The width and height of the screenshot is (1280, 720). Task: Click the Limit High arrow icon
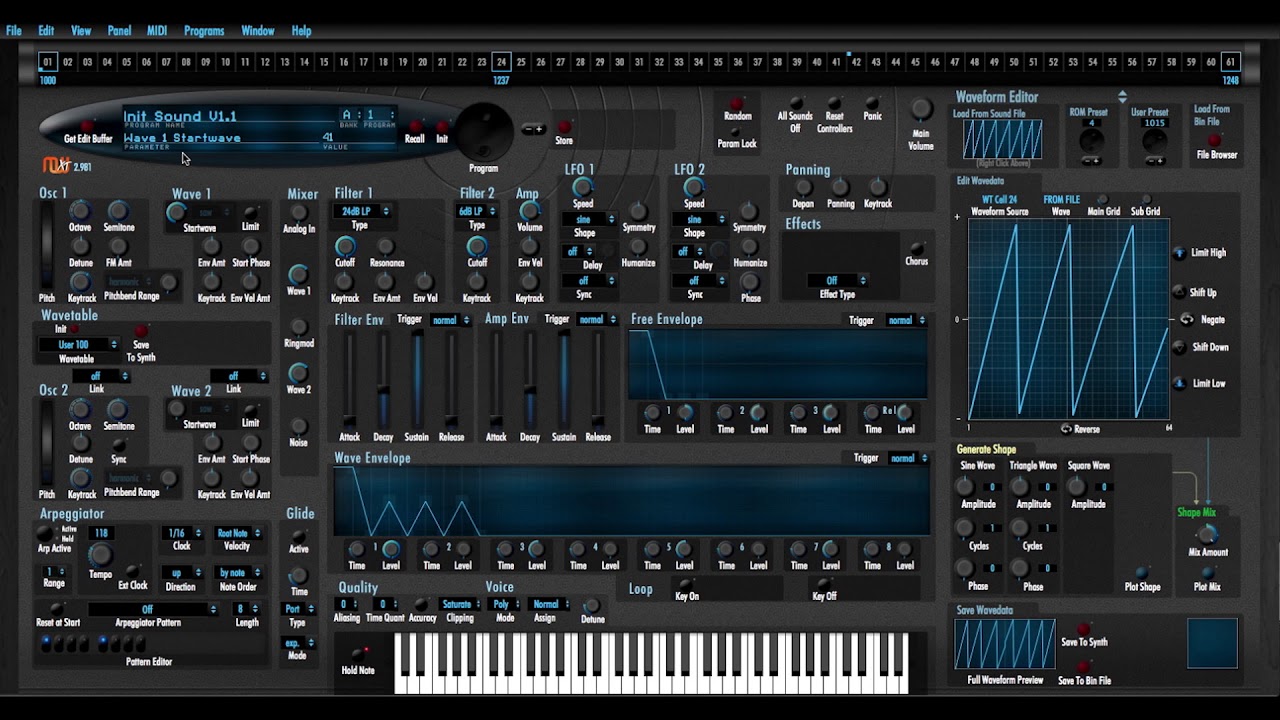pos(1179,253)
